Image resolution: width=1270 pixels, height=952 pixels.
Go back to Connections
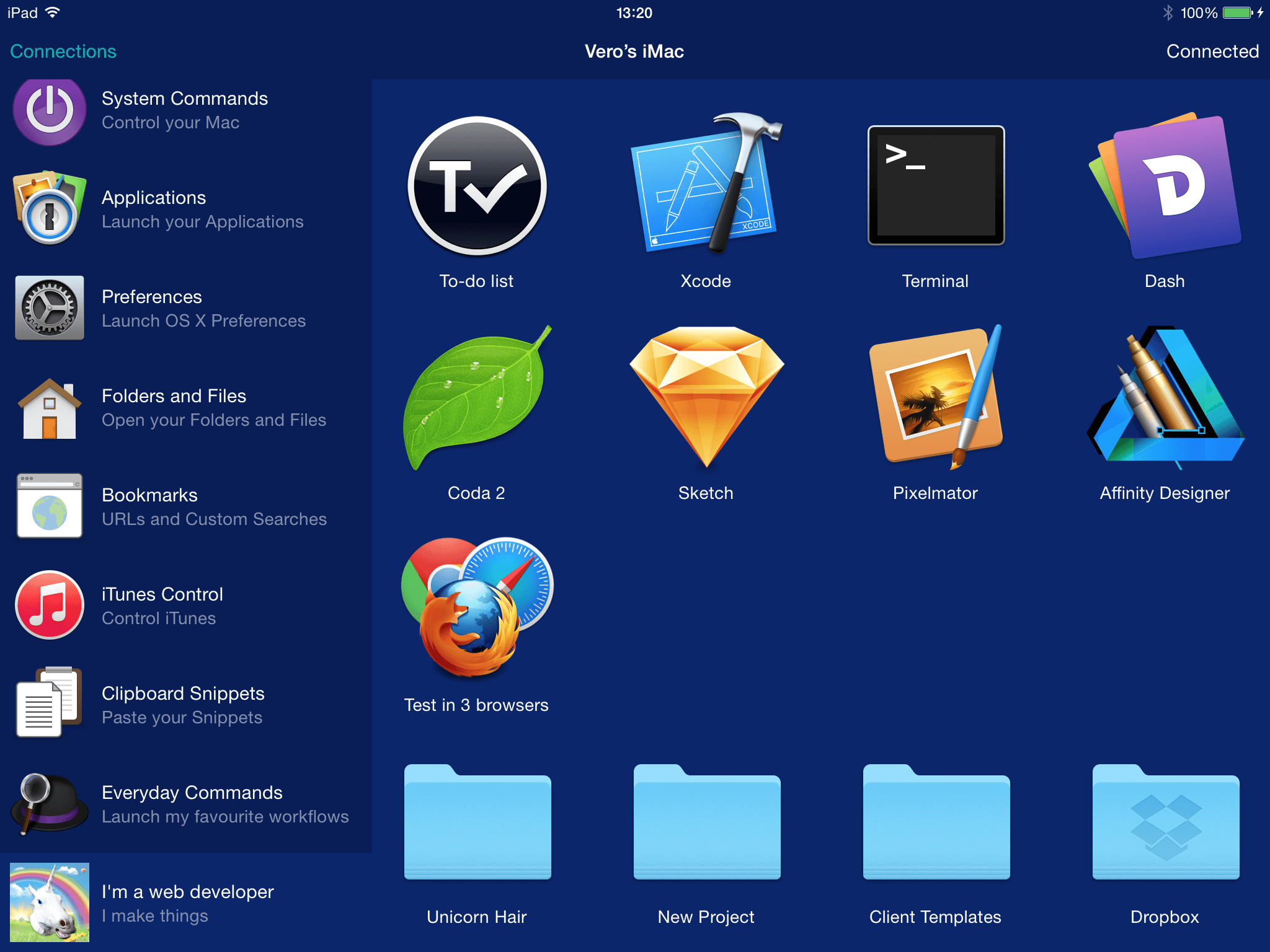tap(63, 51)
